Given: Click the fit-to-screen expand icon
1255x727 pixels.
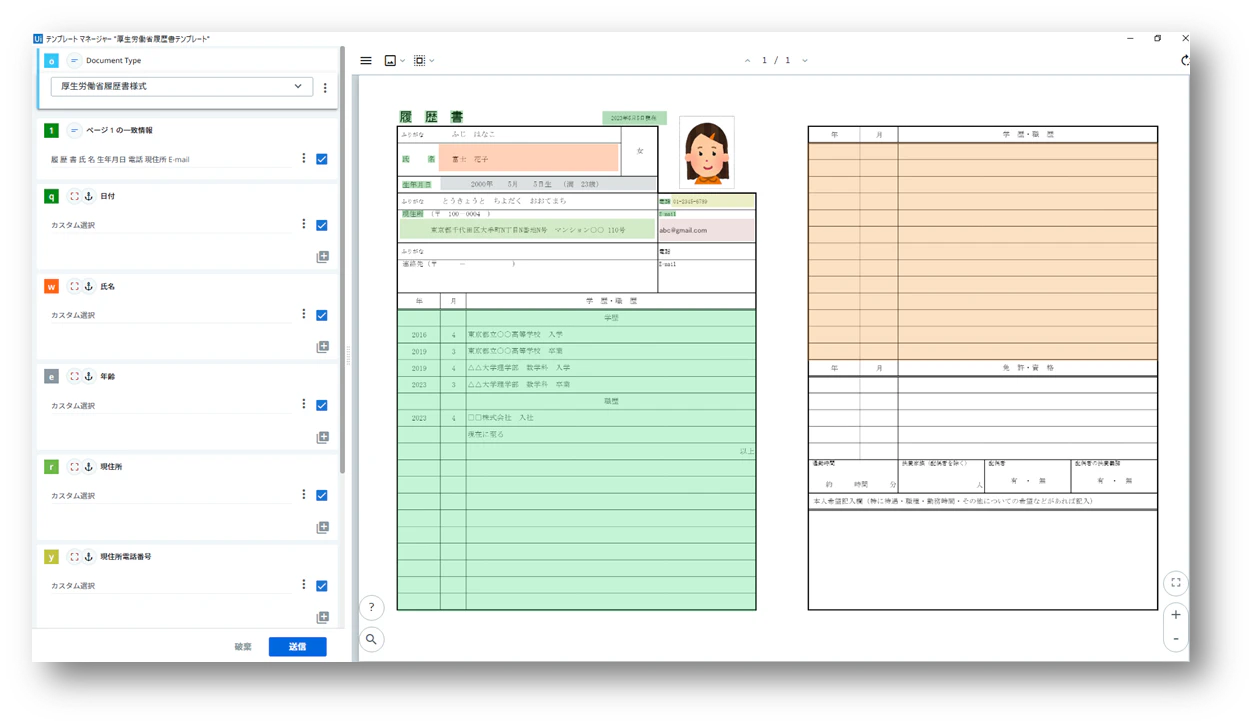Looking at the screenshot, I should click(1175, 583).
